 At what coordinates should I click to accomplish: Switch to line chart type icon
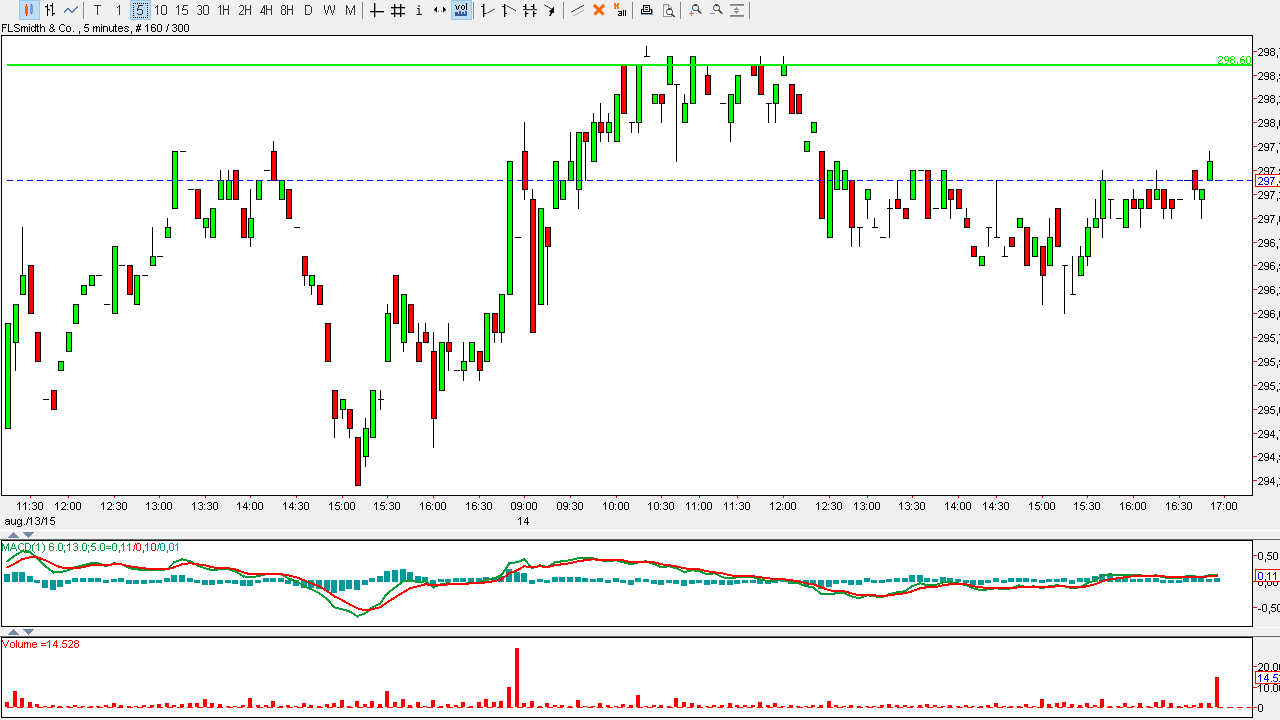point(71,10)
